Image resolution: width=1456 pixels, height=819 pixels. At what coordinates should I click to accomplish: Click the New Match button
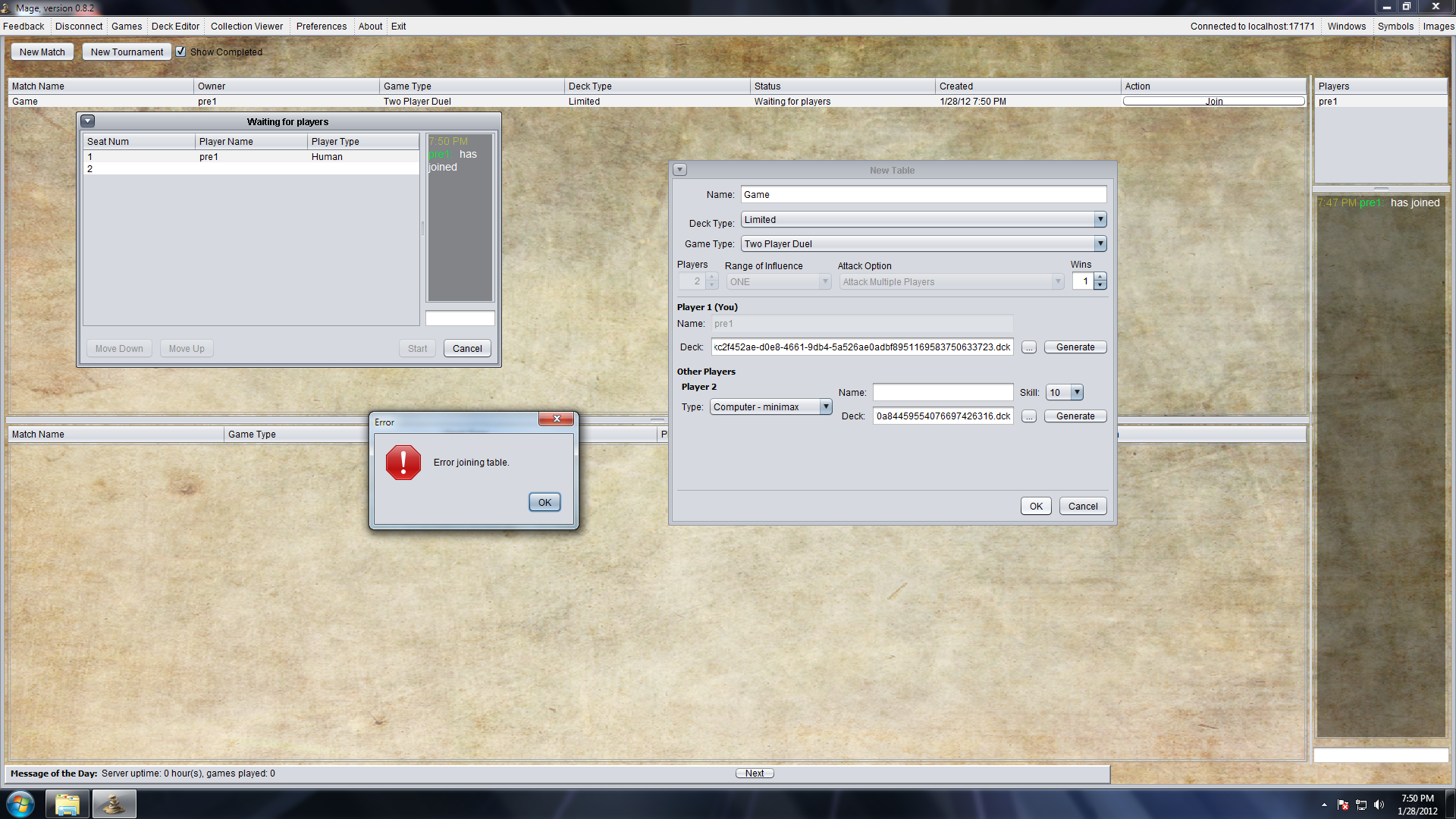(x=42, y=52)
